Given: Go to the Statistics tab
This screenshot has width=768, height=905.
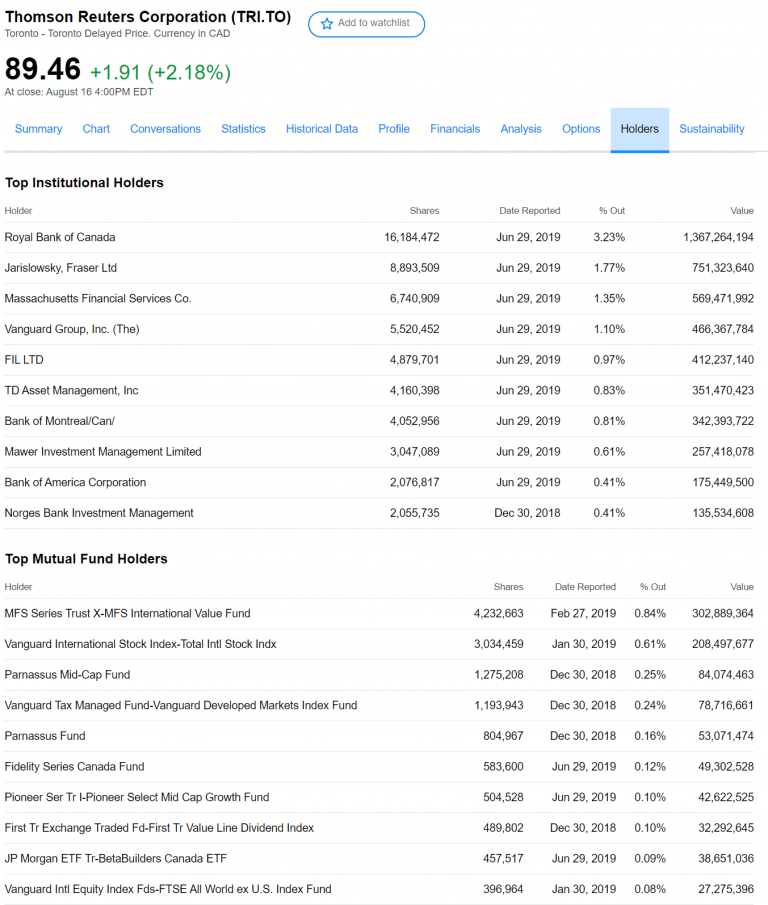Looking at the screenshot, I should (243, 129).
